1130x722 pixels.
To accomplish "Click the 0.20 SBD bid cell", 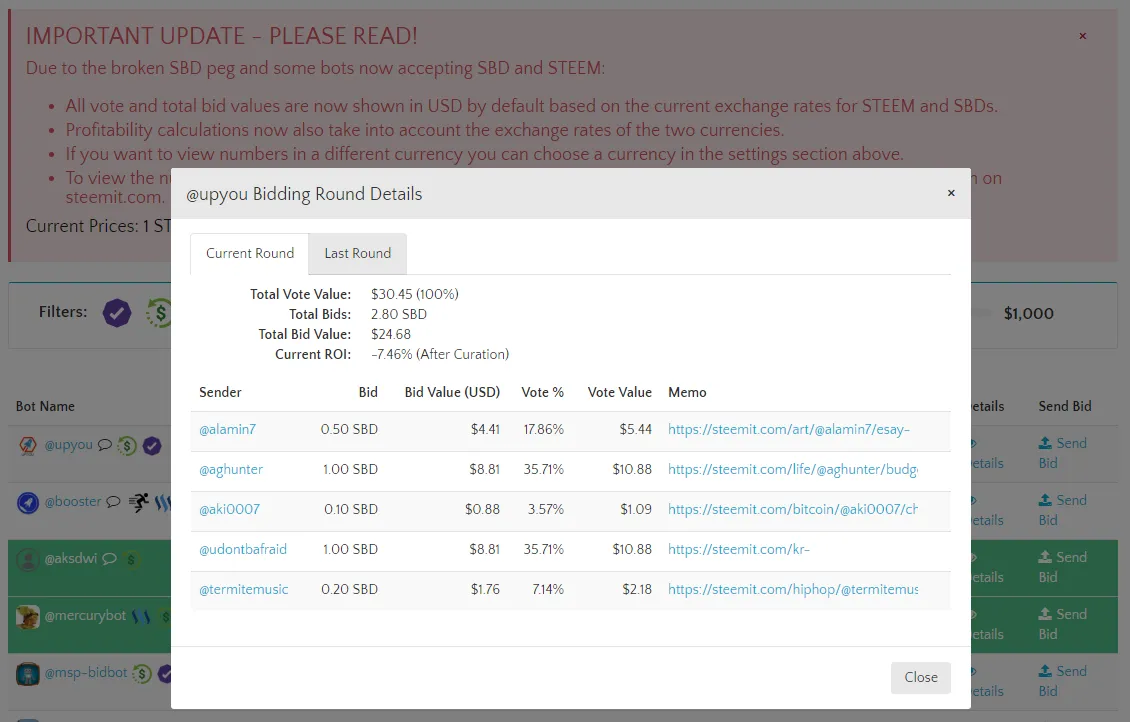I will click(x=349, y=589).
